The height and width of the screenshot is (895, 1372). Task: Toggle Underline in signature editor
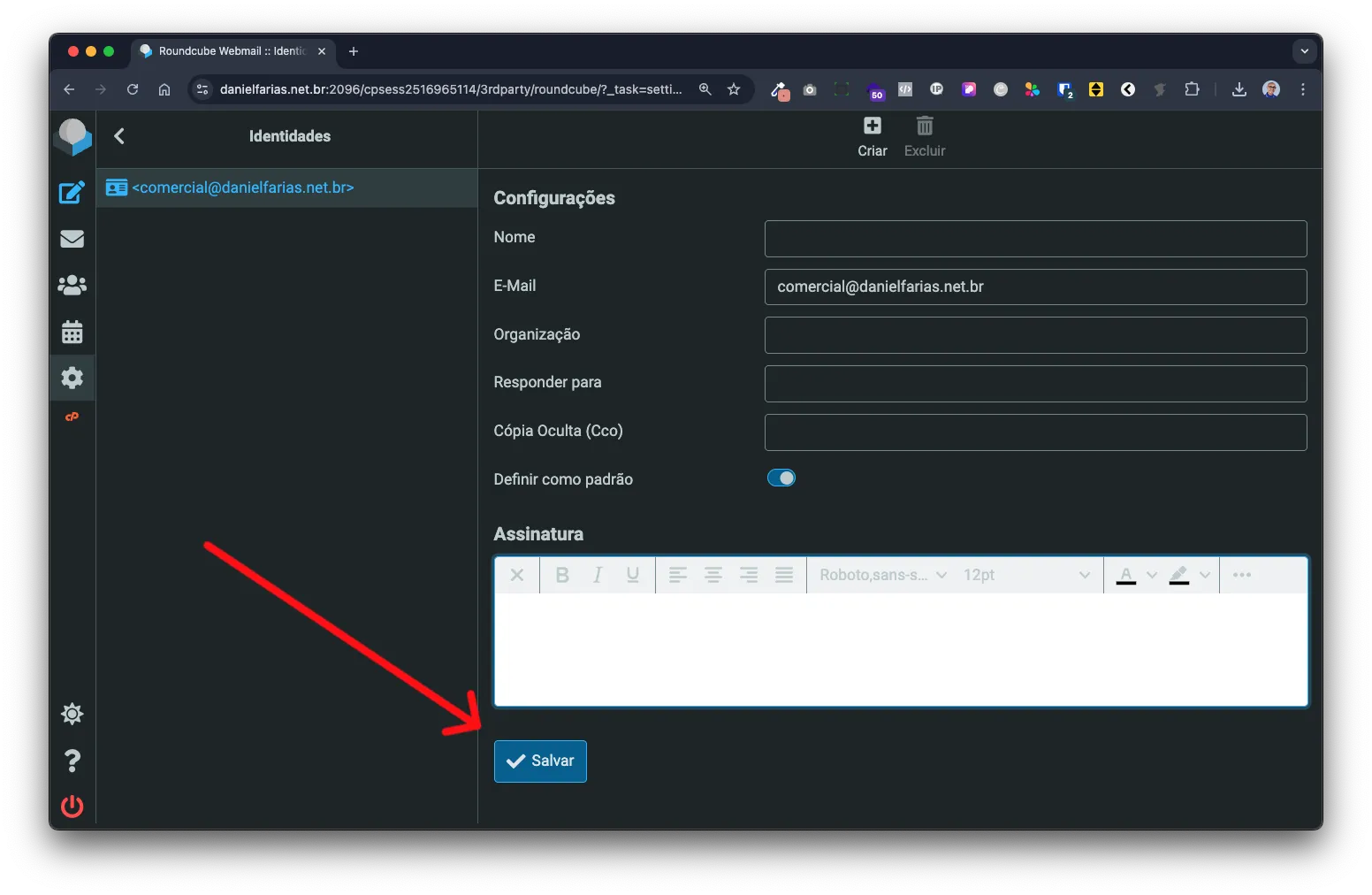point(633,575)
